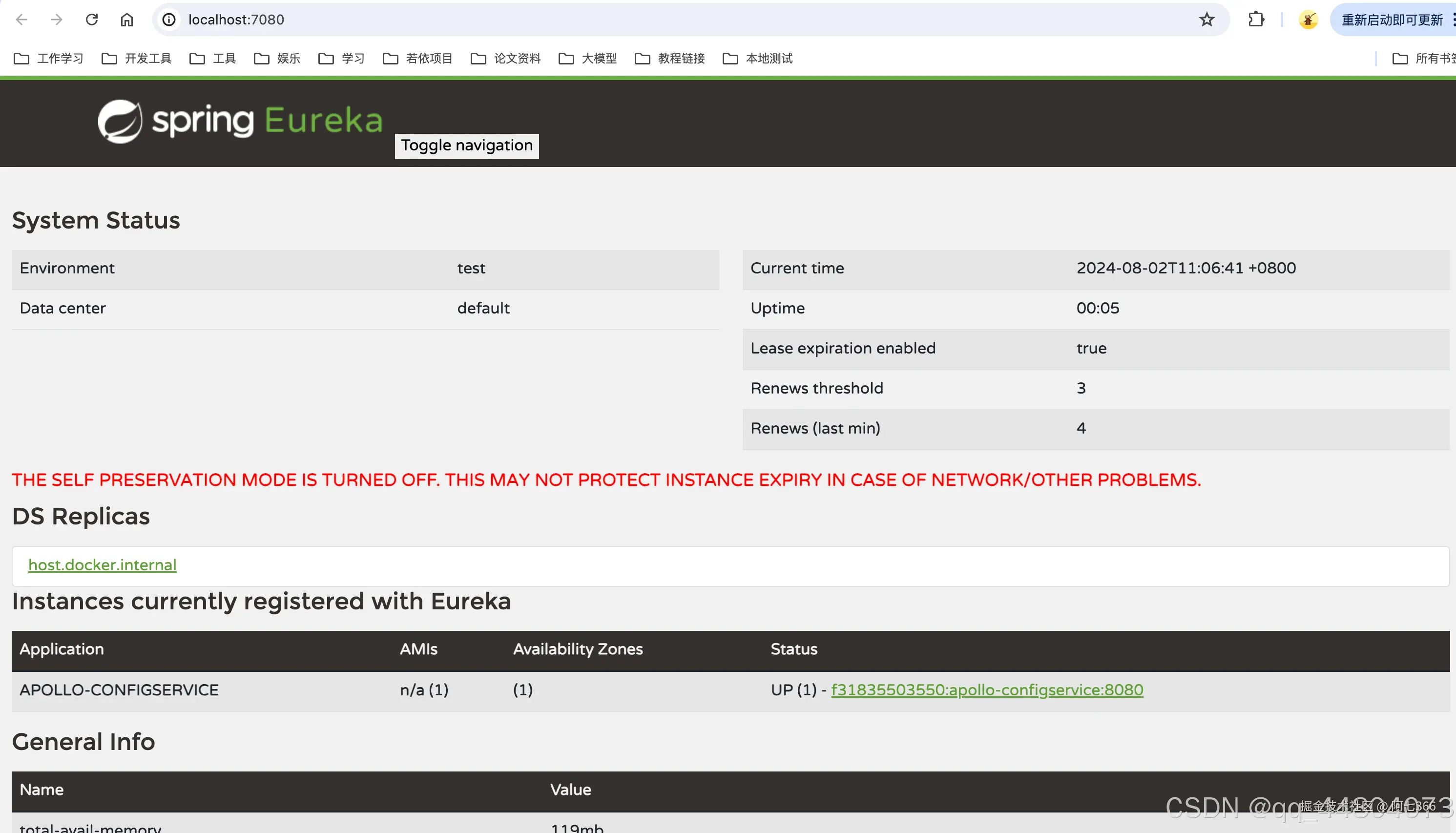
Task: Bookmark page using star icon
Action: click(x=1206, y=20)
